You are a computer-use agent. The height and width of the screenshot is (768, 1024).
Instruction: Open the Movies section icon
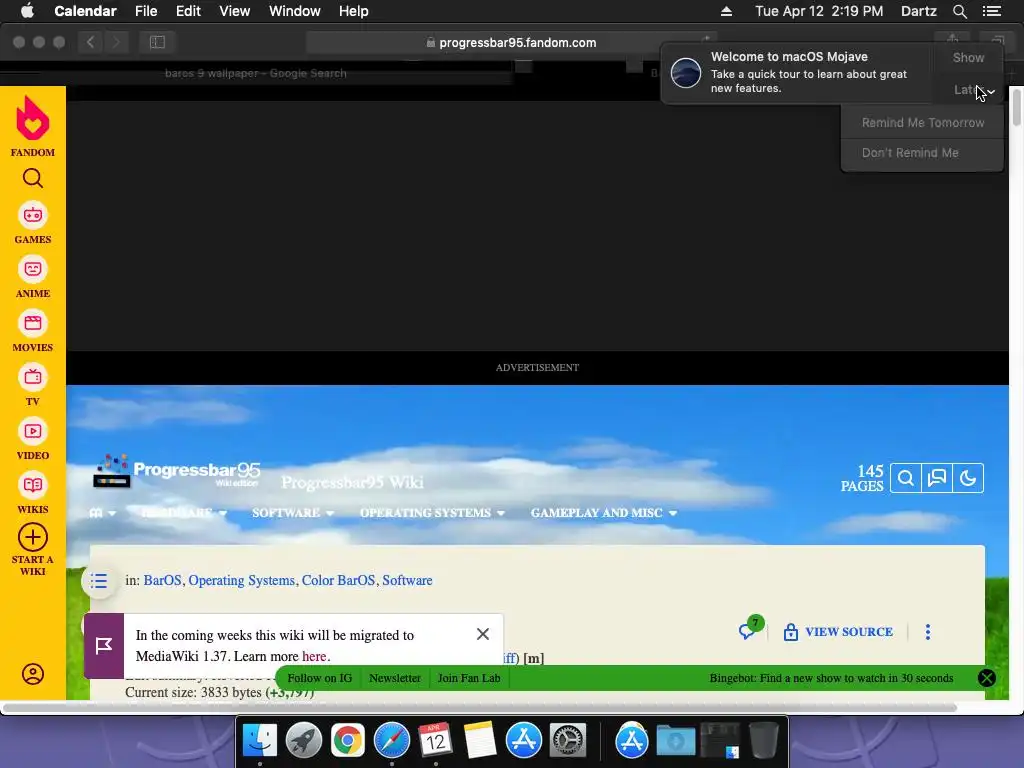pyautogui.click(x=33, y=323)
